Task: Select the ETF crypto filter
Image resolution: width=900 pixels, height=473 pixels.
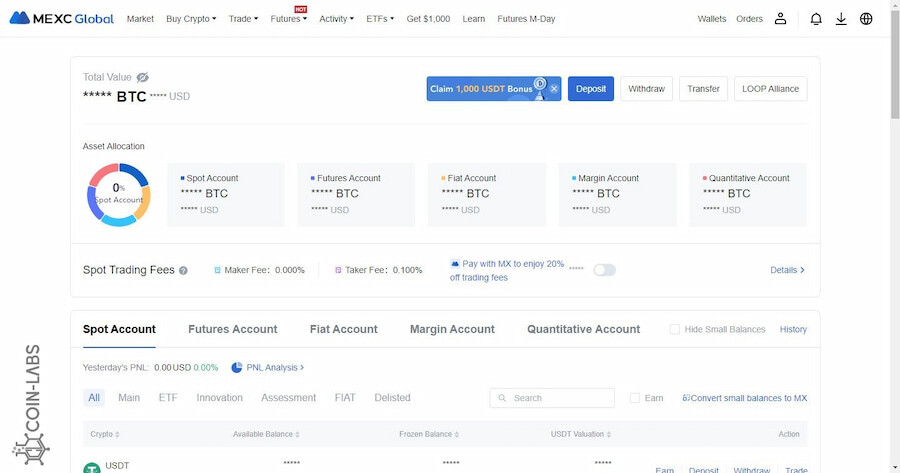Action: point(168,397)
